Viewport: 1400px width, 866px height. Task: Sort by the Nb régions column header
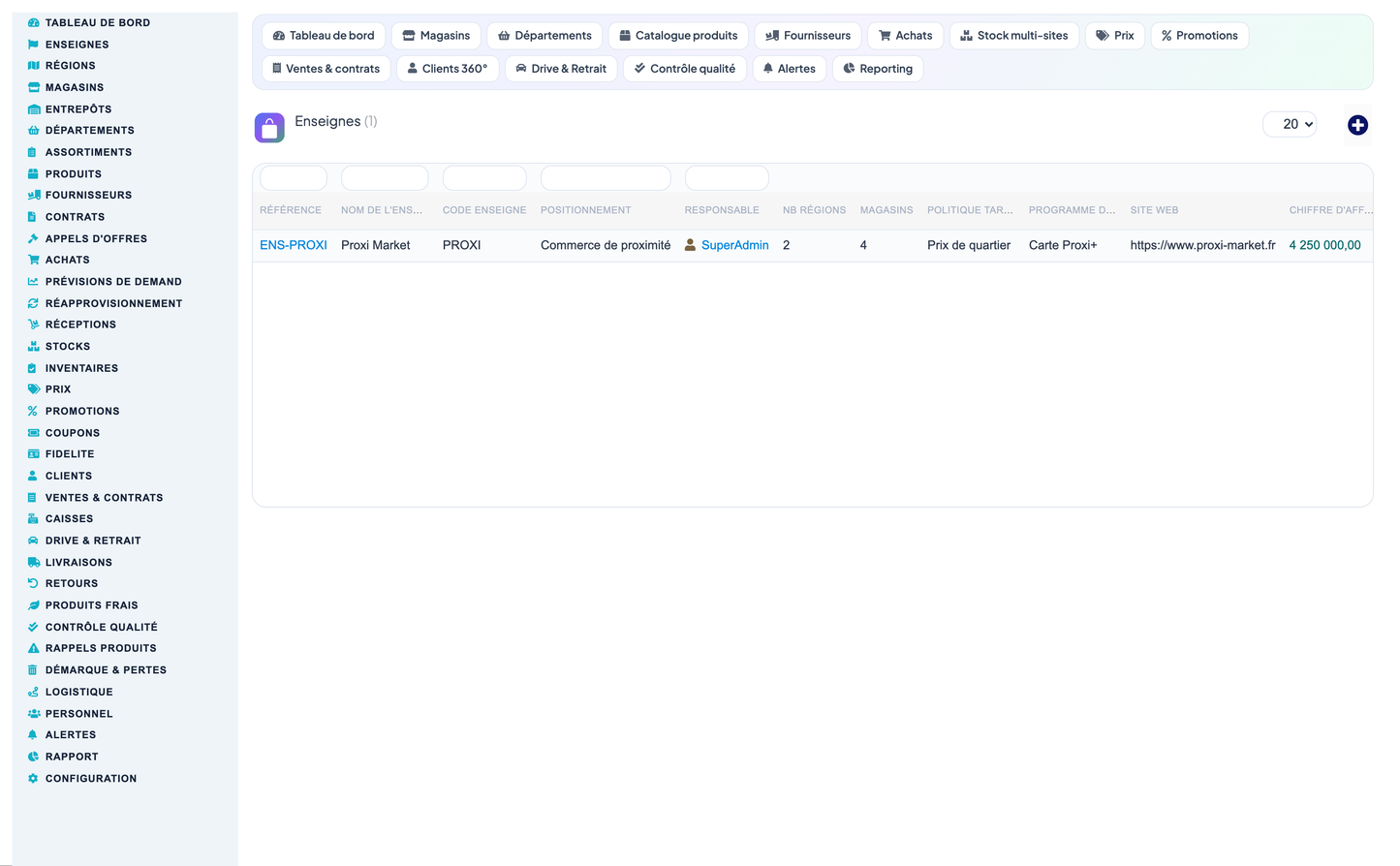click(814, 210)
